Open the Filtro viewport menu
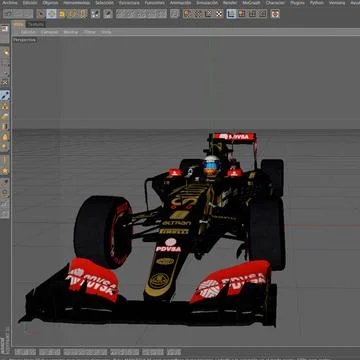 coord(89,32)
